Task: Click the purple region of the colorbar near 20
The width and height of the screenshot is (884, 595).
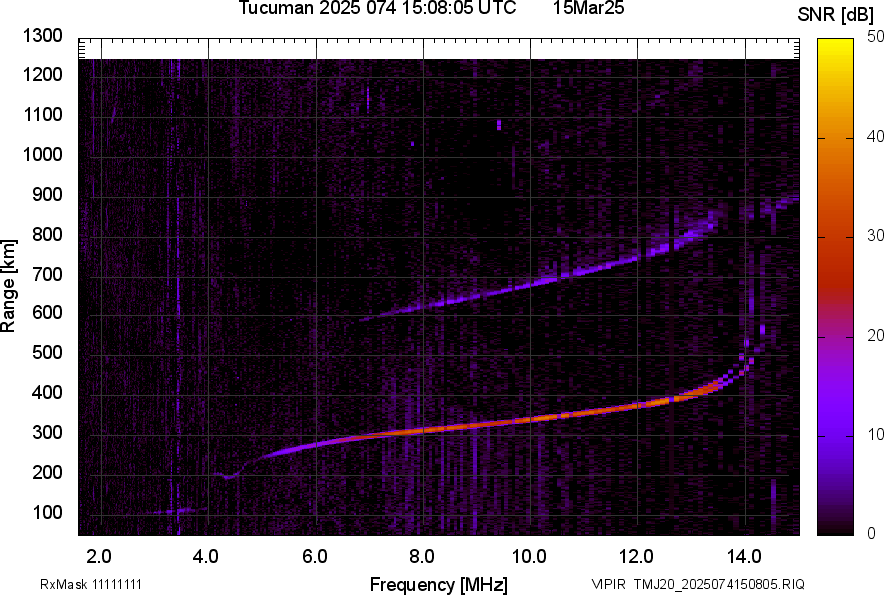Action: click(x=835, y=336)
